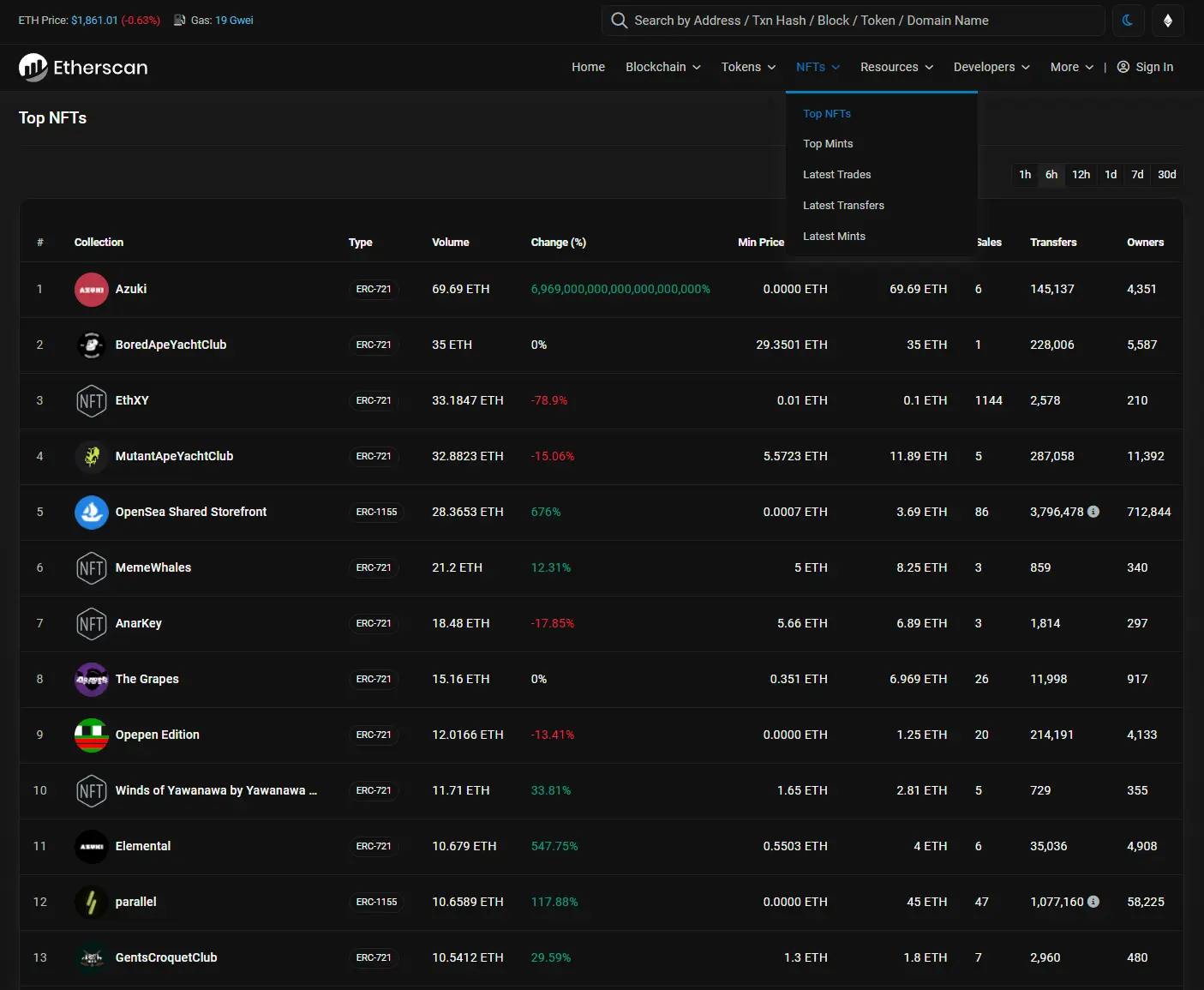
Task: Select the 7d time range
Action: [1137, 175]
